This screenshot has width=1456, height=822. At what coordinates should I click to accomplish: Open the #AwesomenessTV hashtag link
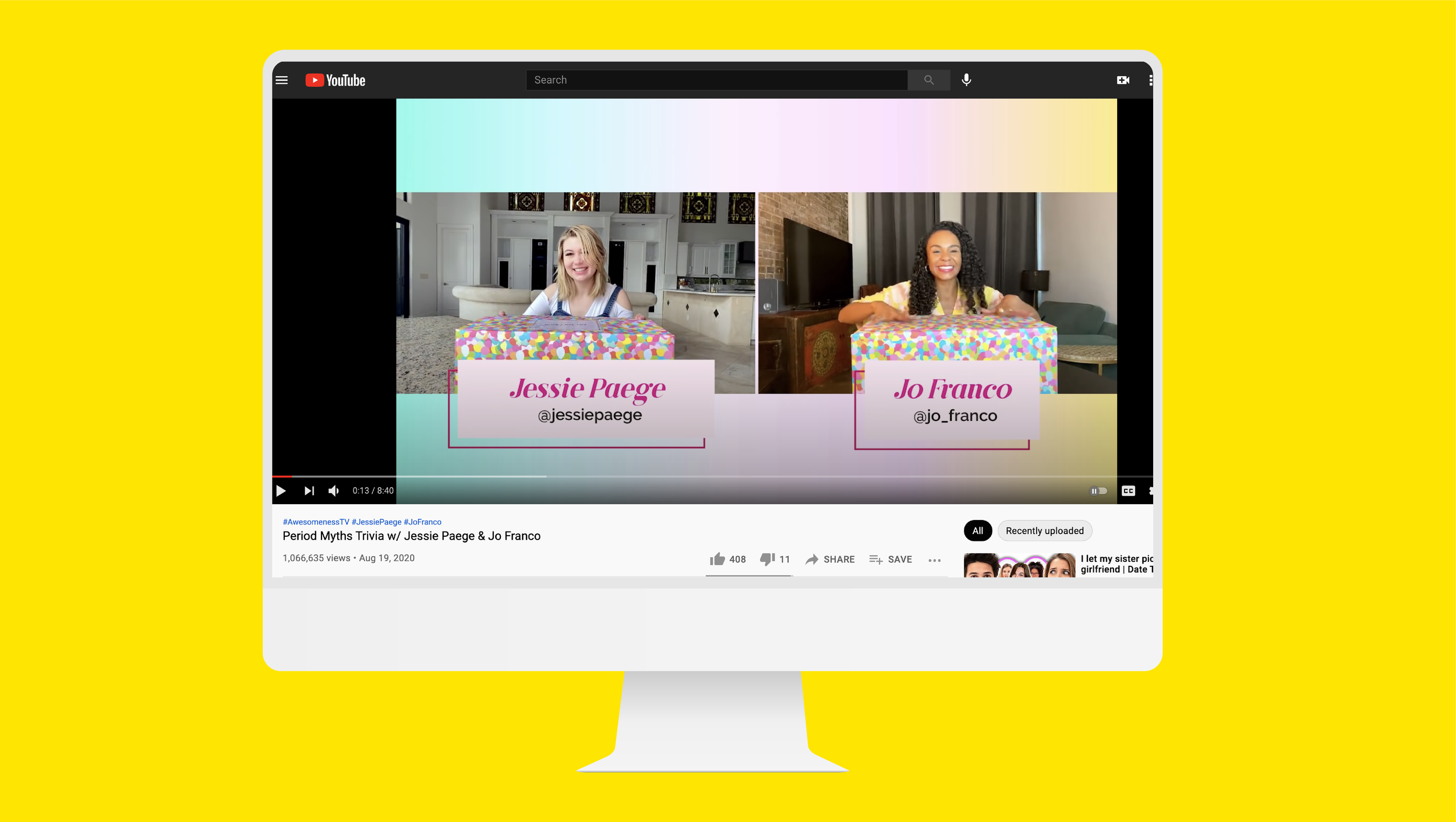tap(316, 522)
